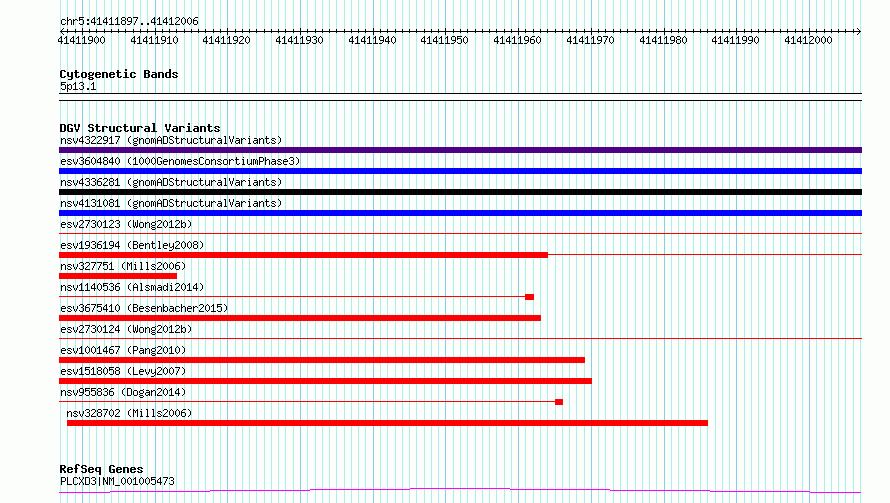This screenshot has height=503, width=890.
Task: Open nsv328702 (Mills2006) variant label
Action: (x=129, y=413)
